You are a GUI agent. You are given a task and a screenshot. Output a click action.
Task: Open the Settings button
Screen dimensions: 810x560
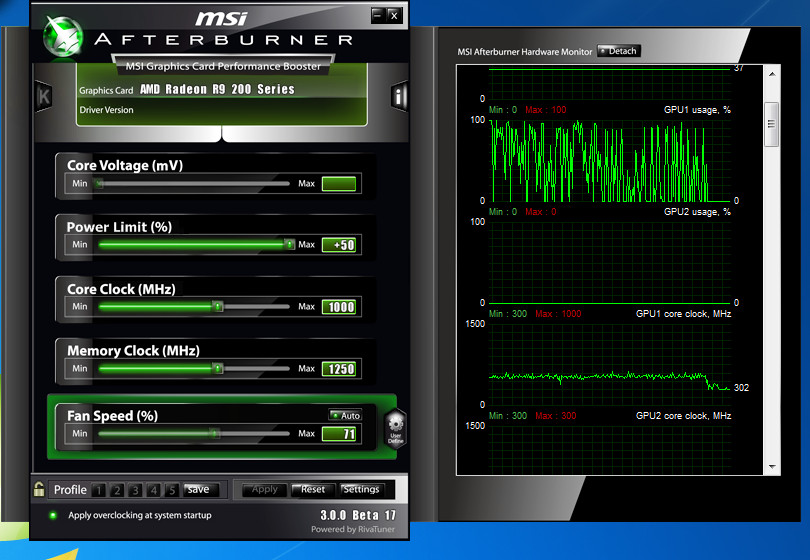pos(361,489)
